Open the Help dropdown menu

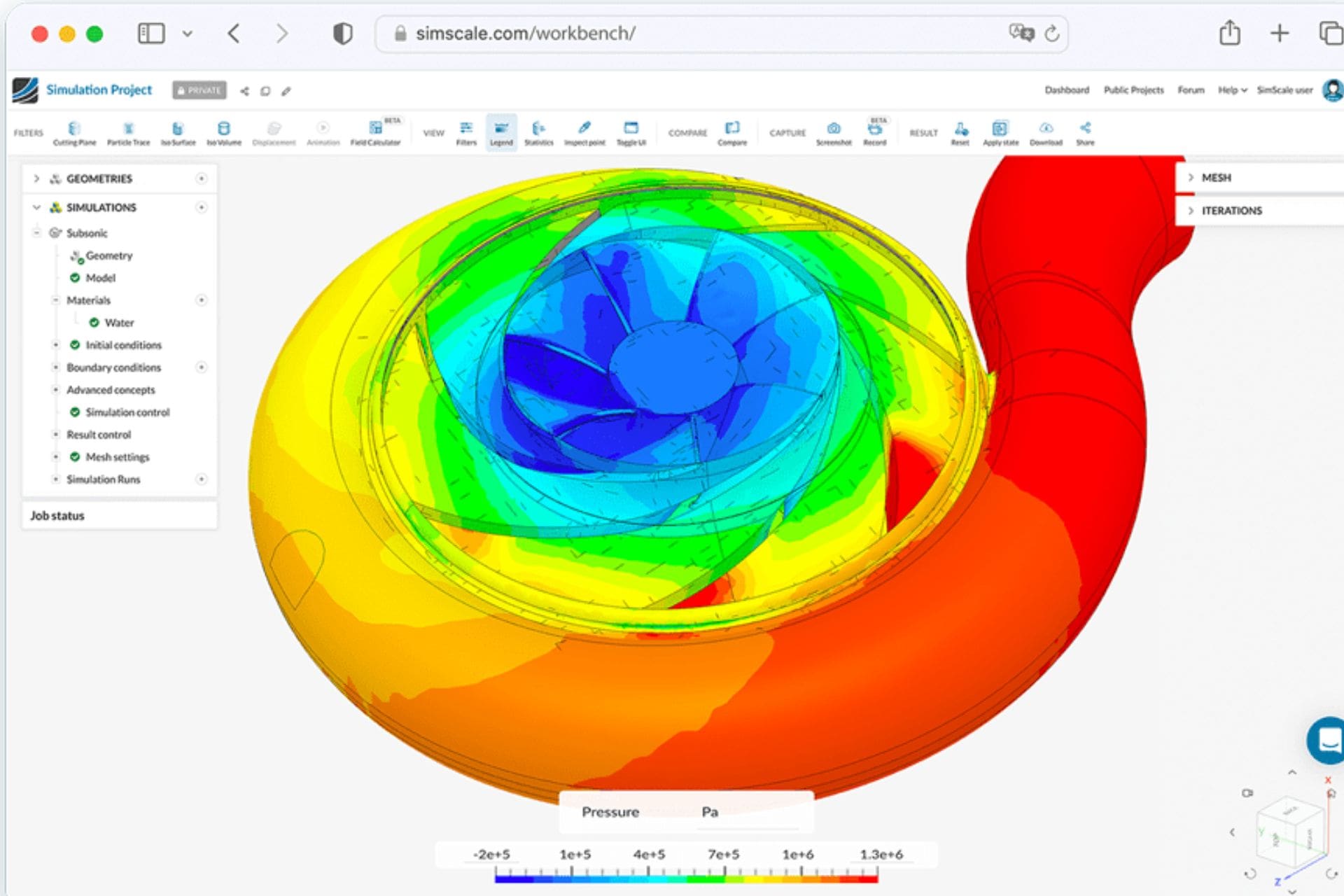(1232, 90)
